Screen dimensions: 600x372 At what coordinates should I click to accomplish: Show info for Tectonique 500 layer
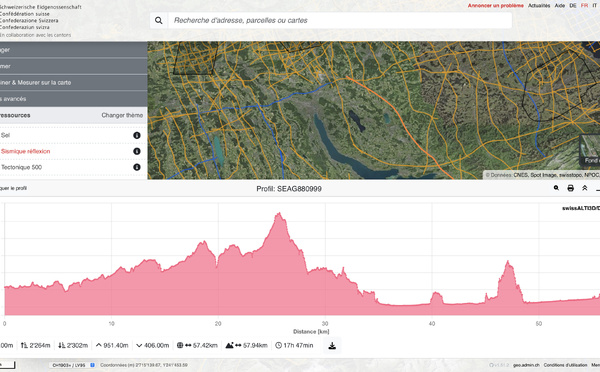(x=137, y=167)
